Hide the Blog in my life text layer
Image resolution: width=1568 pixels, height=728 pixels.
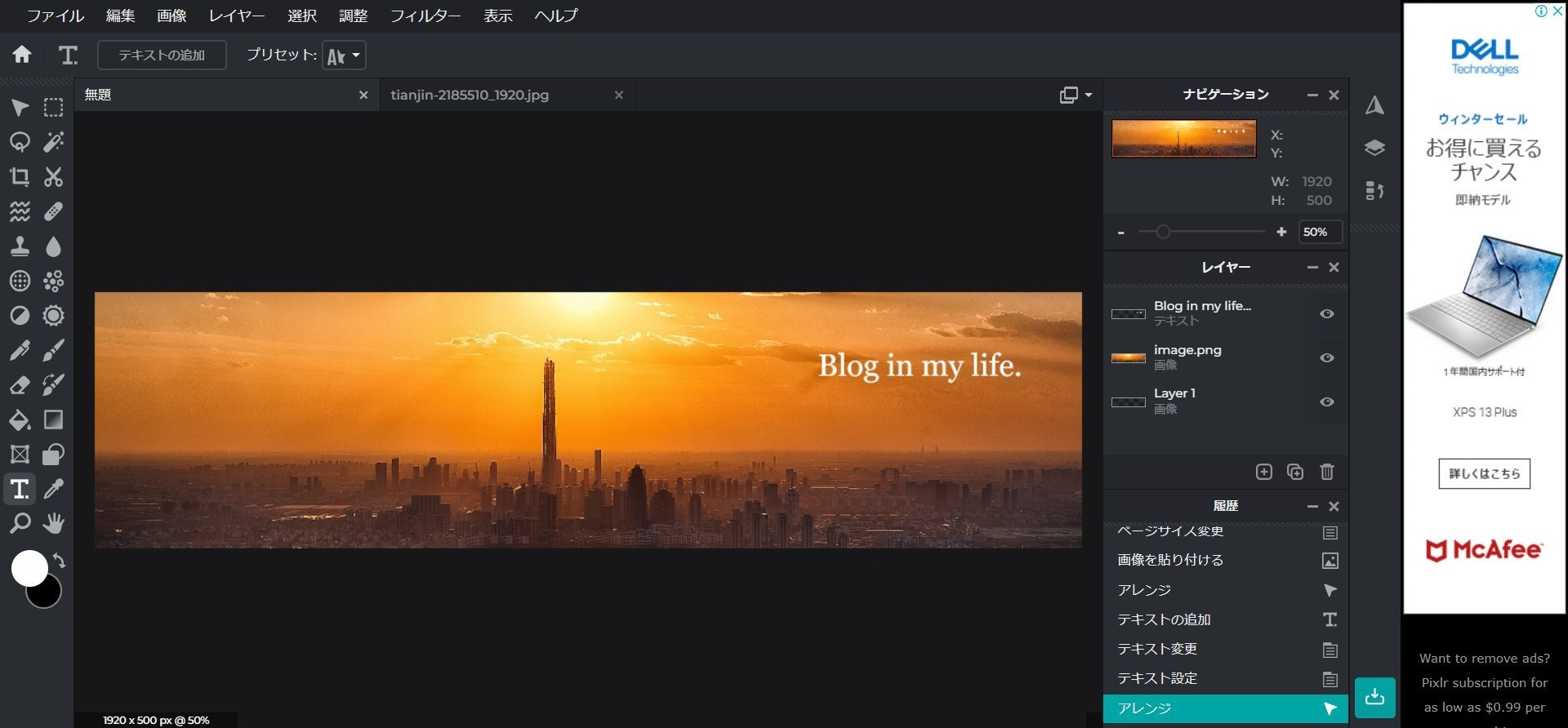(x=1327, y=314)
